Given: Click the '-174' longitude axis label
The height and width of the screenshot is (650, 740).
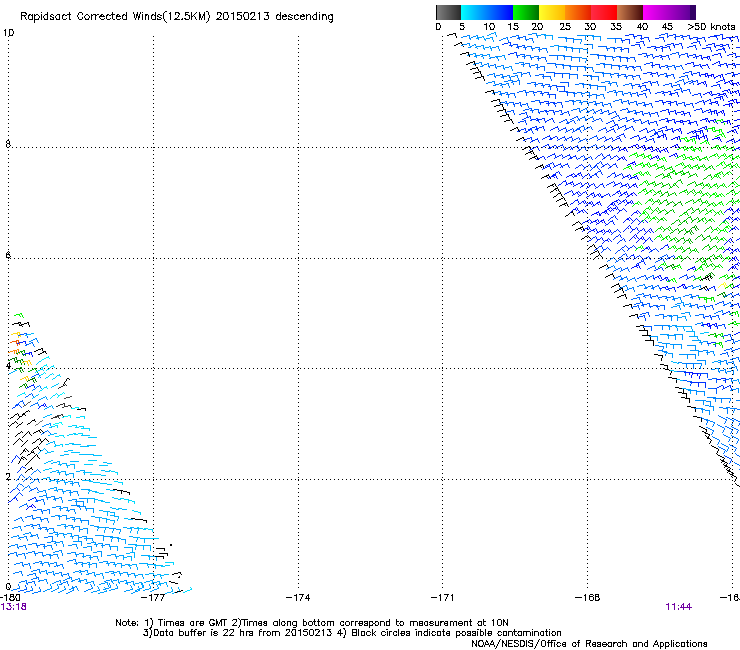Looking at the screenshot, I should coord(298,598).
